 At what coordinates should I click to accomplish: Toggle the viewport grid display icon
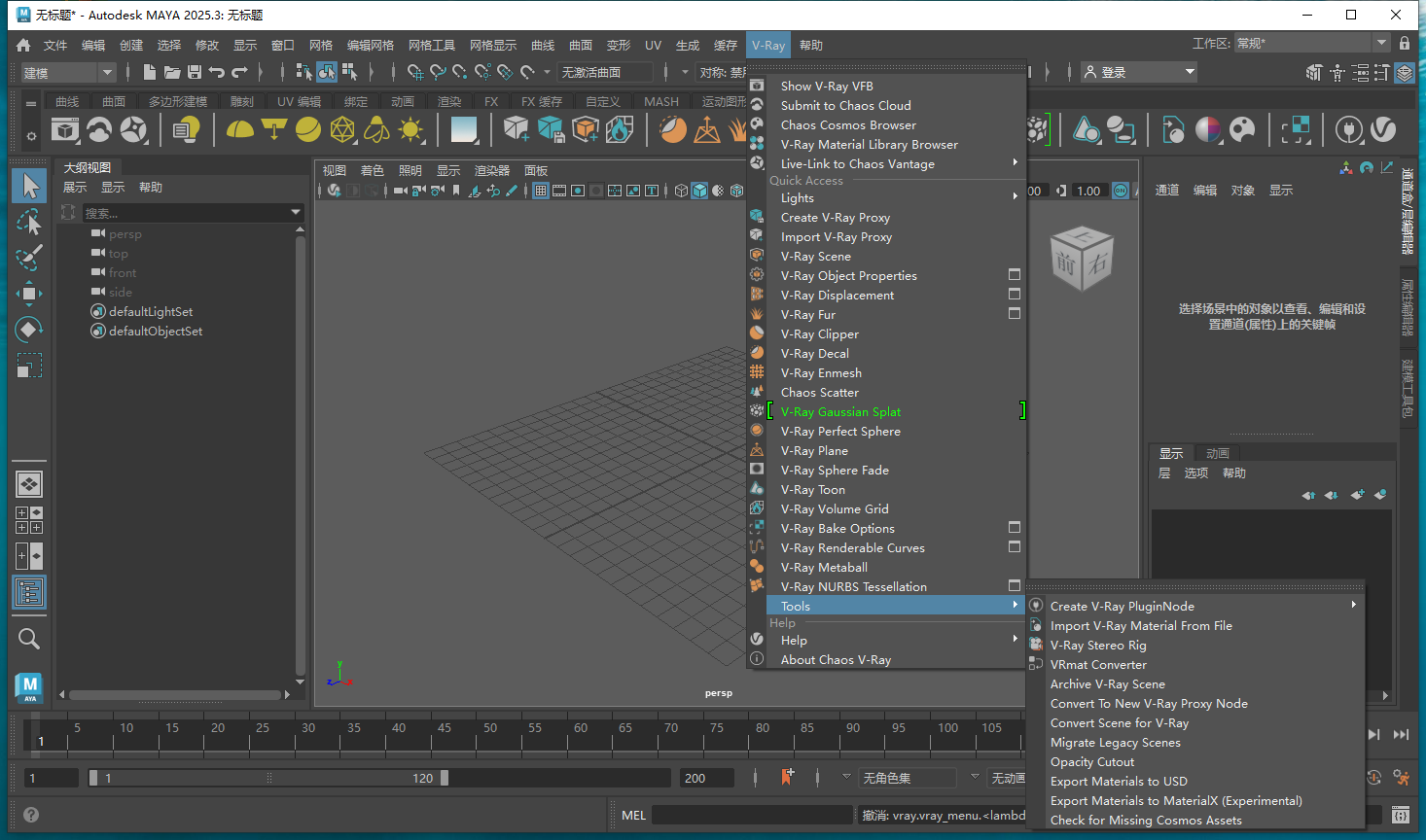click(x=541, y=191)
